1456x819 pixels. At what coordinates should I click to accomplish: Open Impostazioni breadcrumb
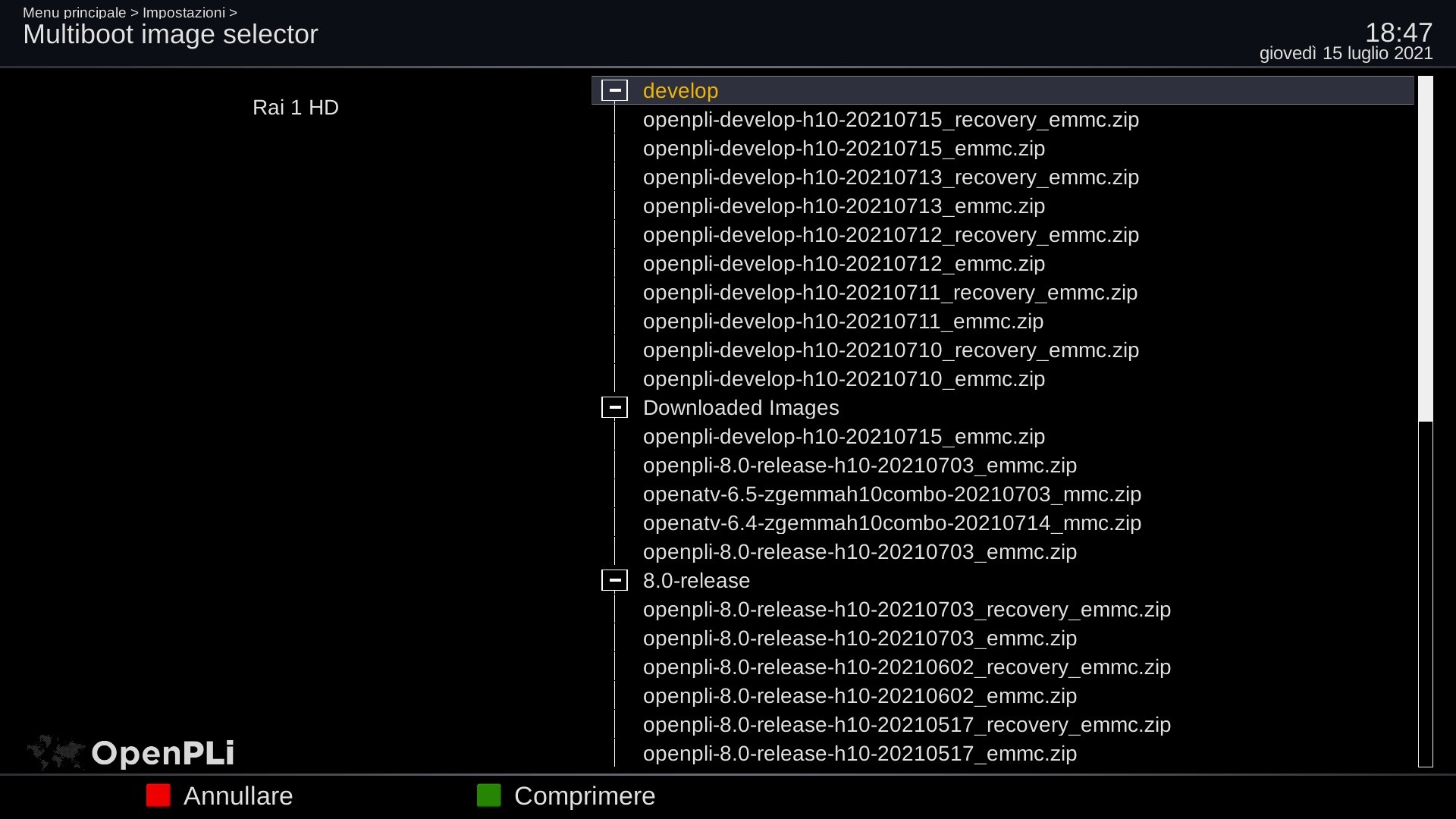point(184,13)
